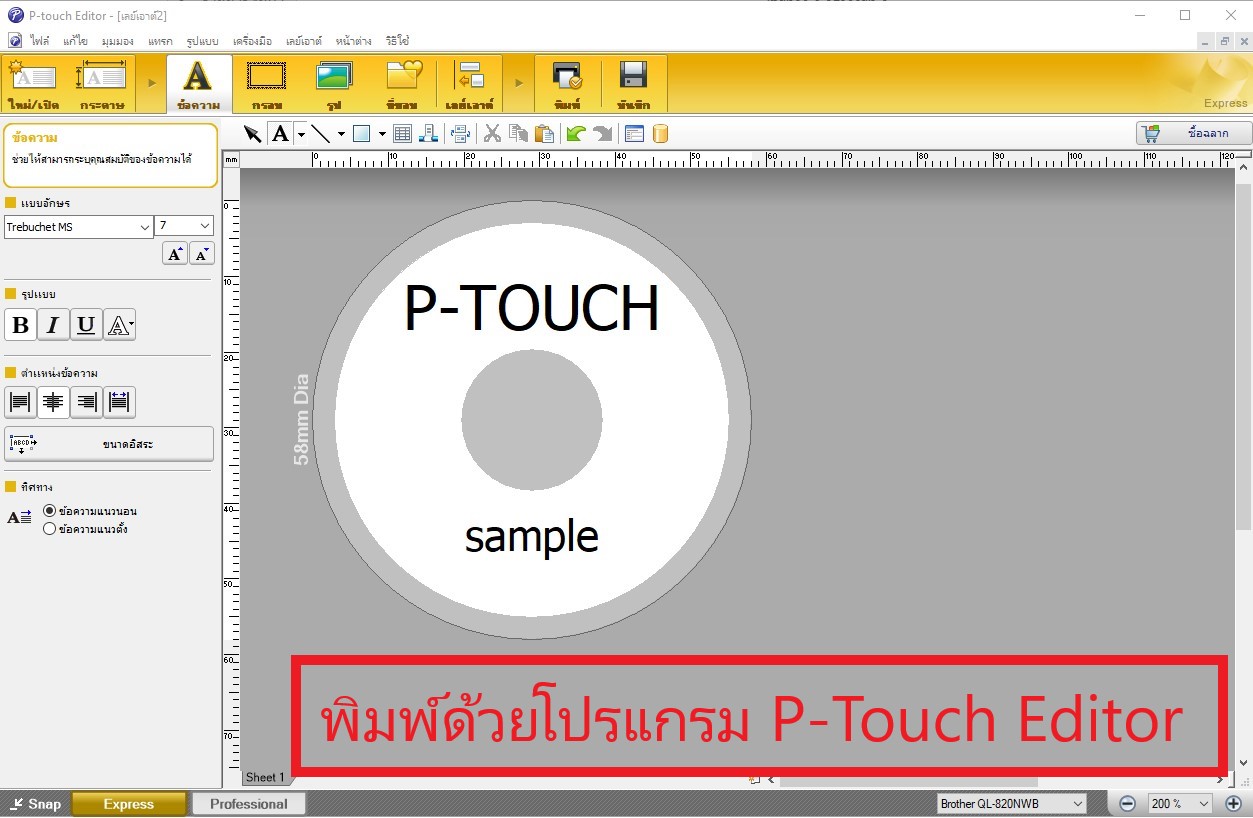The height and width of the screenshot is (818, 1253).
Task: Select the Line drawing tool
Action: tap(320, 134)
